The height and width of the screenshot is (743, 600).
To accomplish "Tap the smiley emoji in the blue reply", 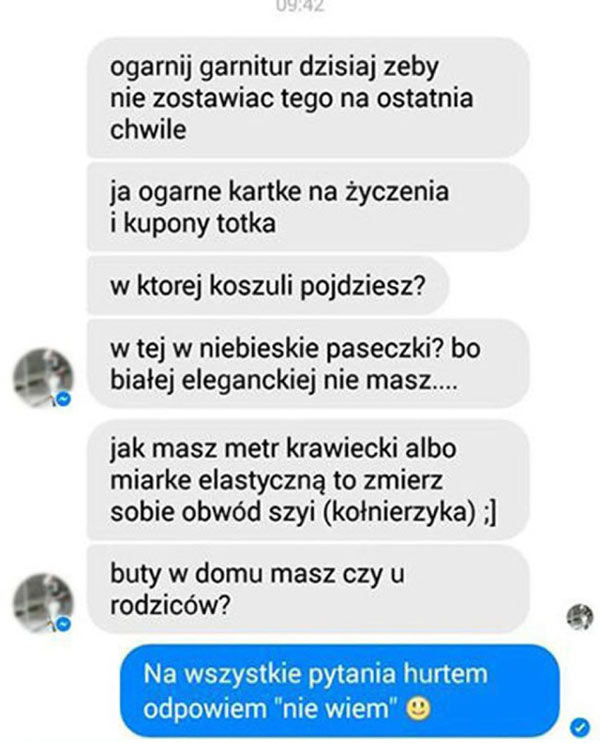I will (x=419, y=709).
